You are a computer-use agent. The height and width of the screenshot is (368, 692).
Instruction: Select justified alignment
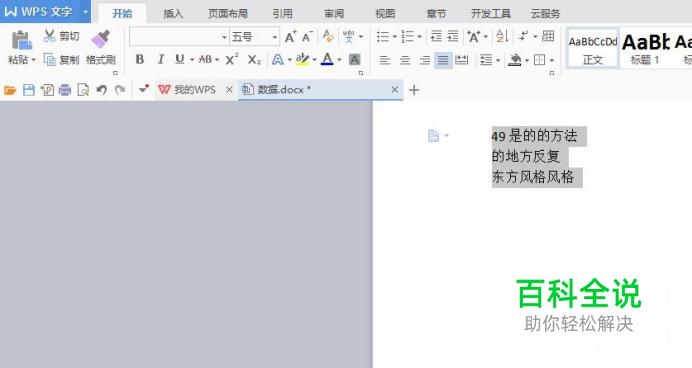443,60
